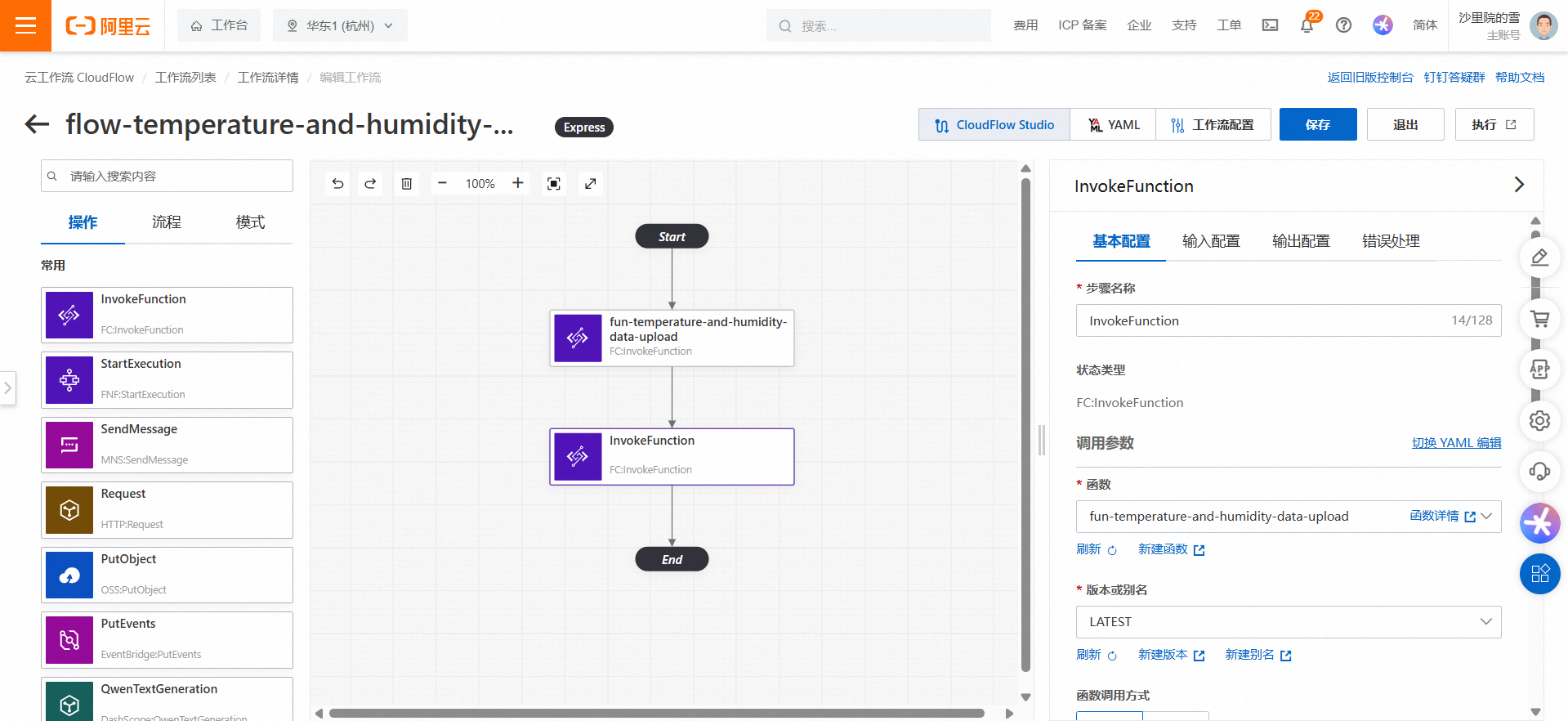Collapse the InvokeFunction config panel arrow
1568x721 pixels.
tap(1519, 185)
